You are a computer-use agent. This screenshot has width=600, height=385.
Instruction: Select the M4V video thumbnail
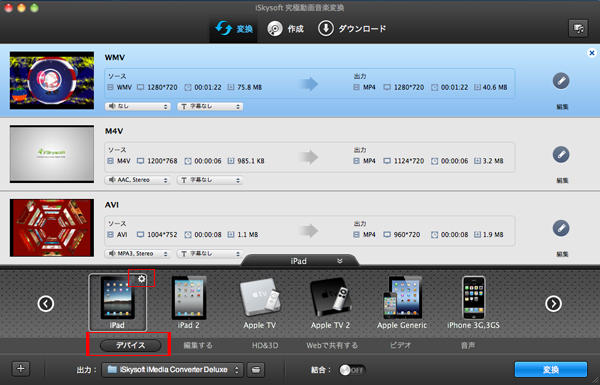pos(52,154)
